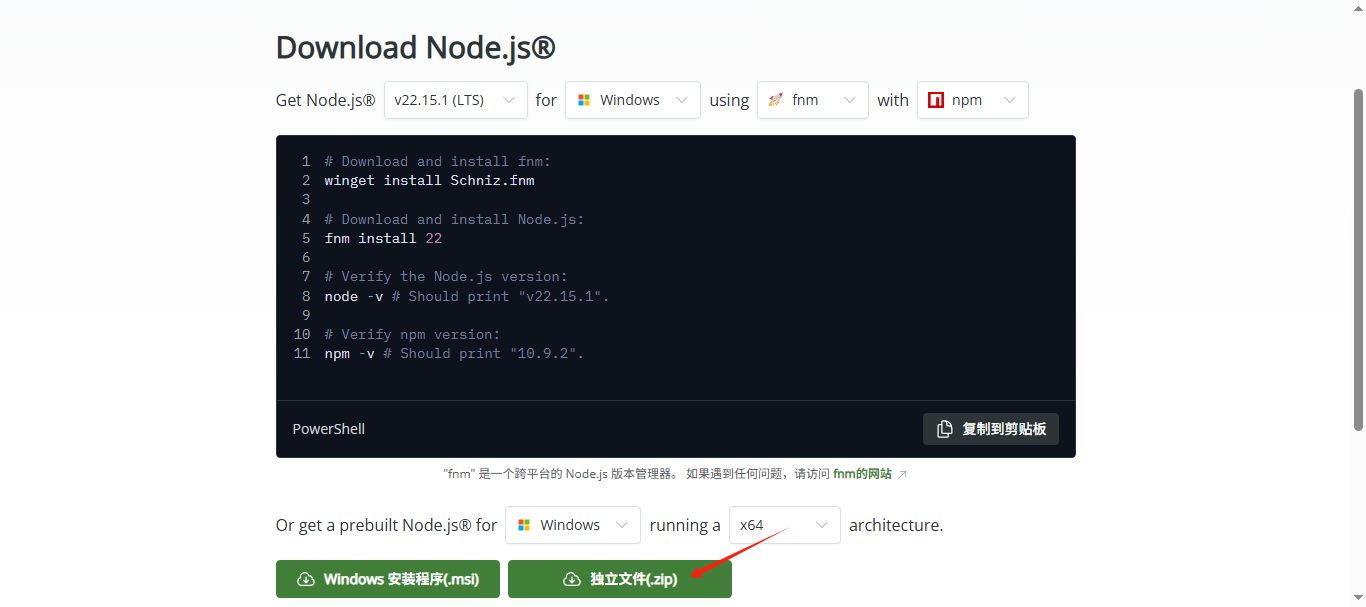Click the page vertical scrollbar thumb
Image resolution: width=1366 pixels, height=607 pixels.
tap(1358, 259)
